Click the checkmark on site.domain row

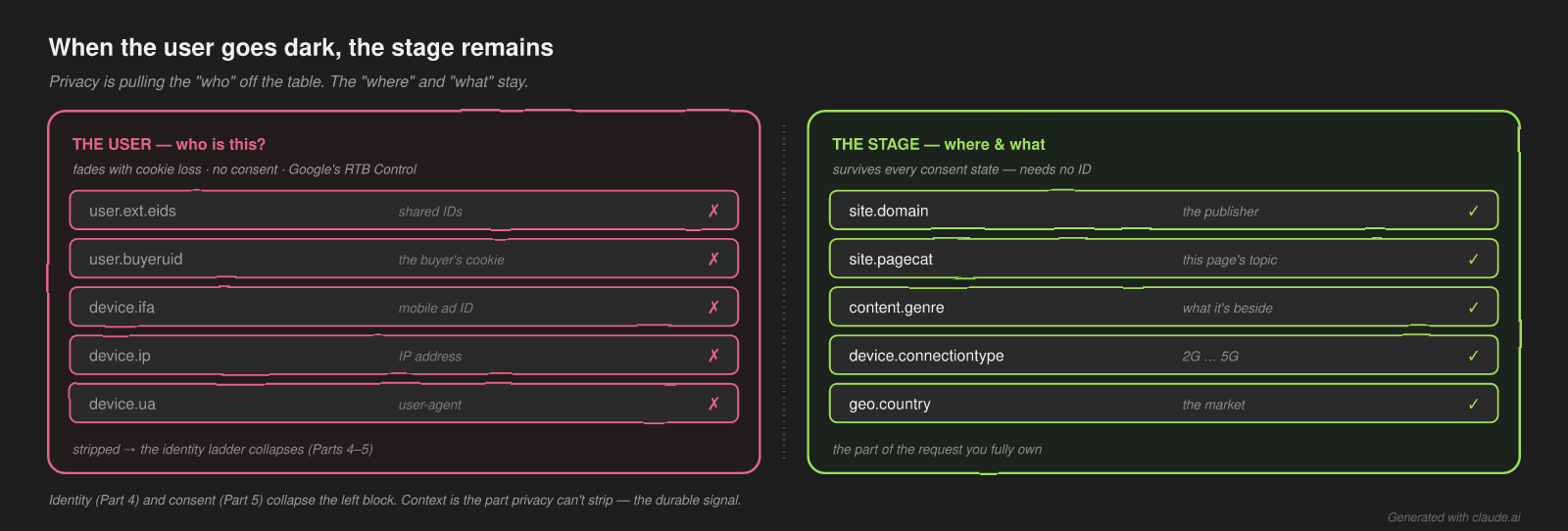click(1473, 211)
